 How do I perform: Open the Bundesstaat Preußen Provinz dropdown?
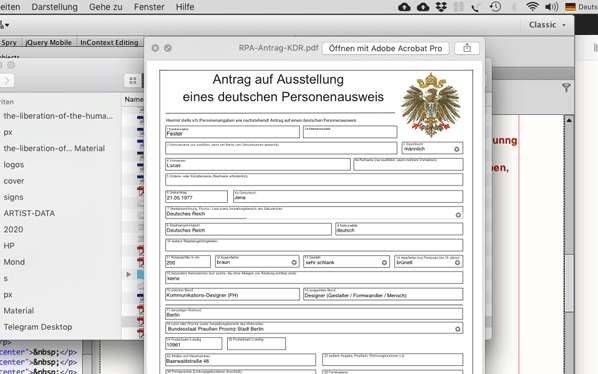point(458,329)
